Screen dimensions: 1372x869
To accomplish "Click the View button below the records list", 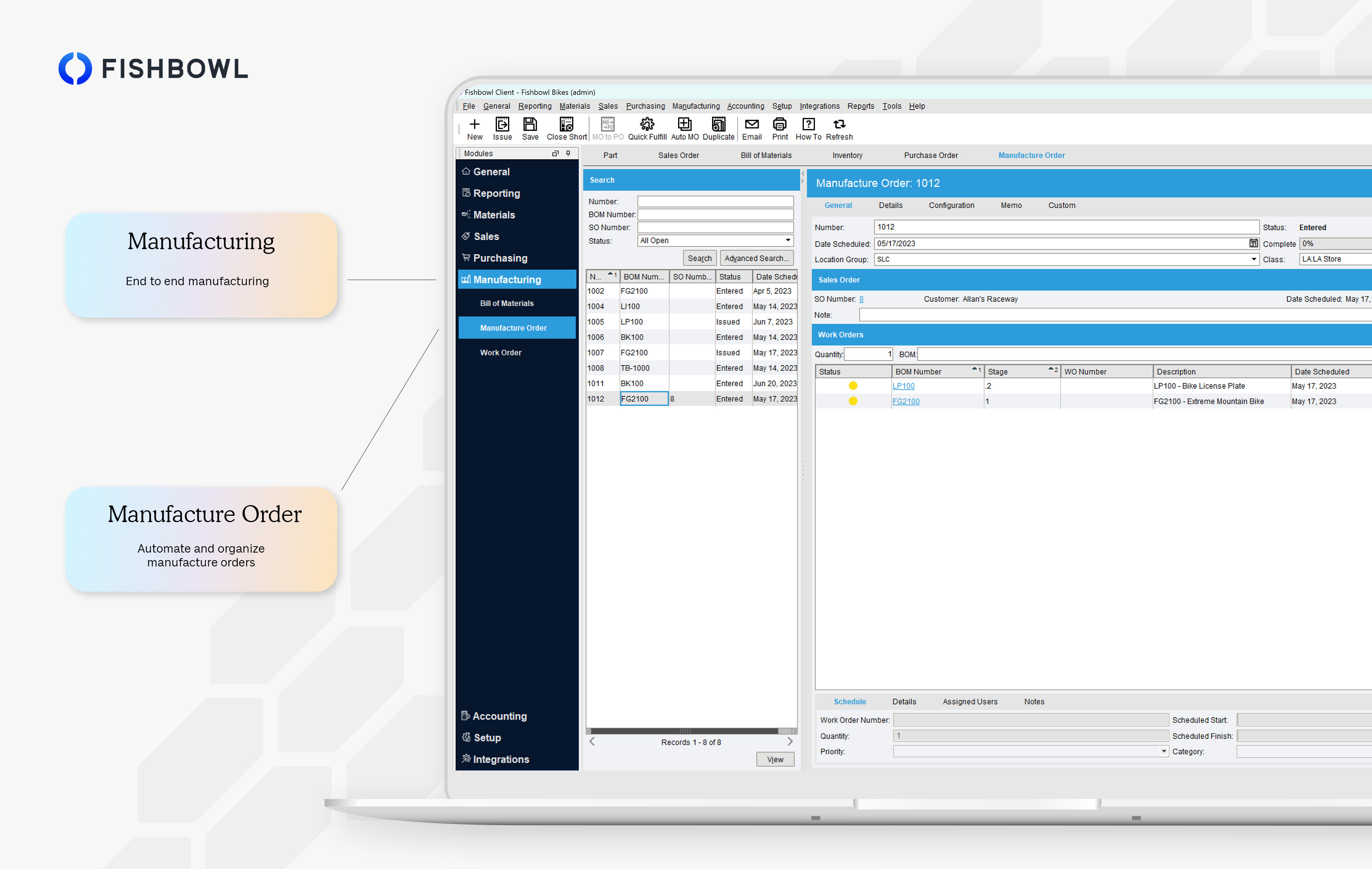I will (775, 759).
